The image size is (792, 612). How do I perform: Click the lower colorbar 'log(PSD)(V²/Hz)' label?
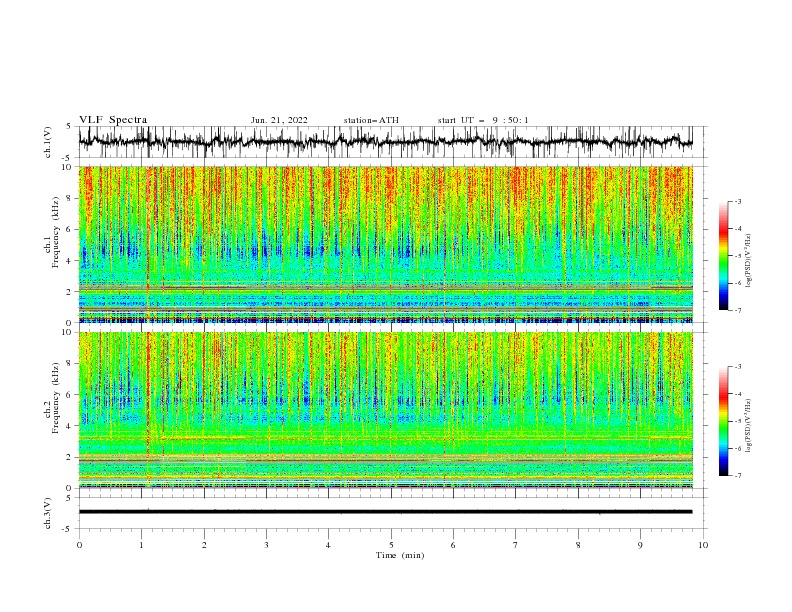(749, 426)
